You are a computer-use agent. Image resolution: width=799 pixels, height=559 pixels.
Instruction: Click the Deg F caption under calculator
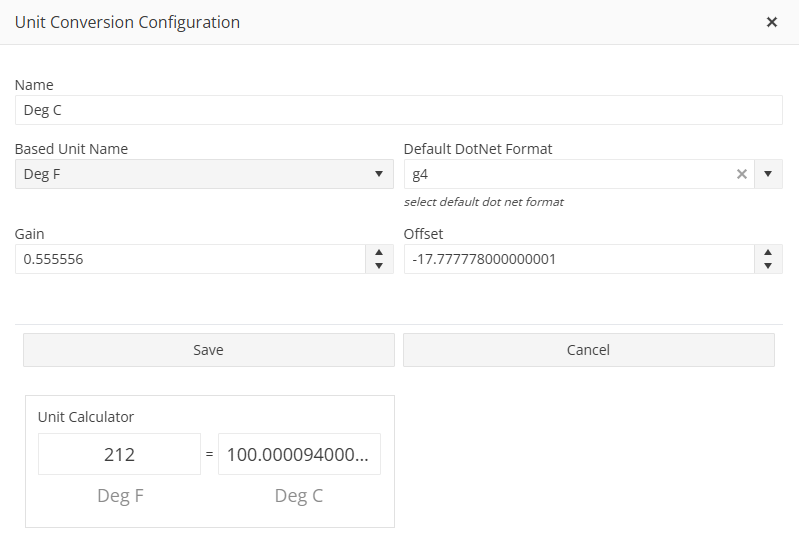click(120, 496)
